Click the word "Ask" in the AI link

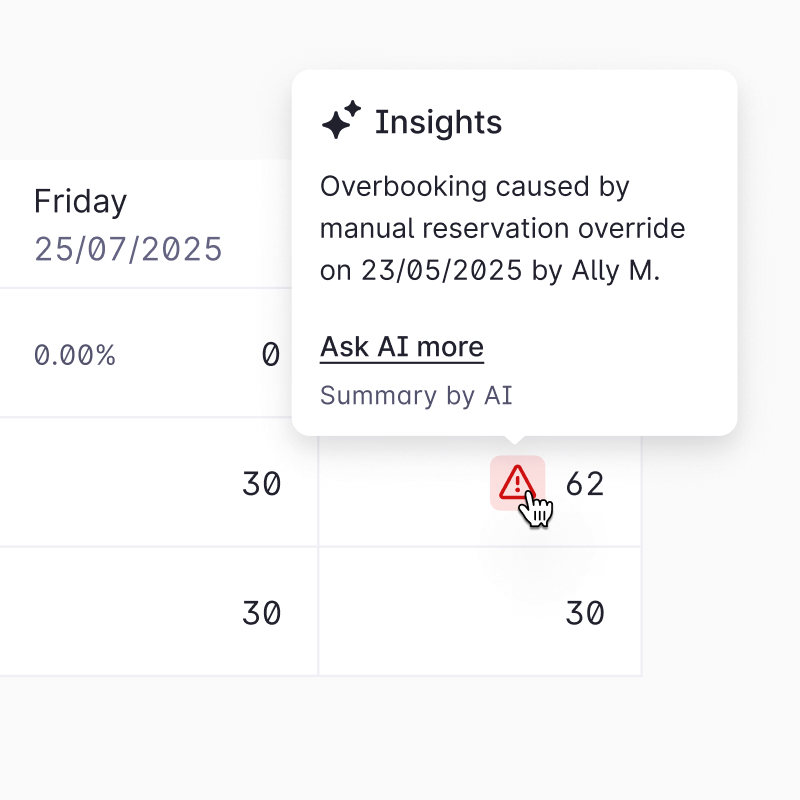point(345,347)
